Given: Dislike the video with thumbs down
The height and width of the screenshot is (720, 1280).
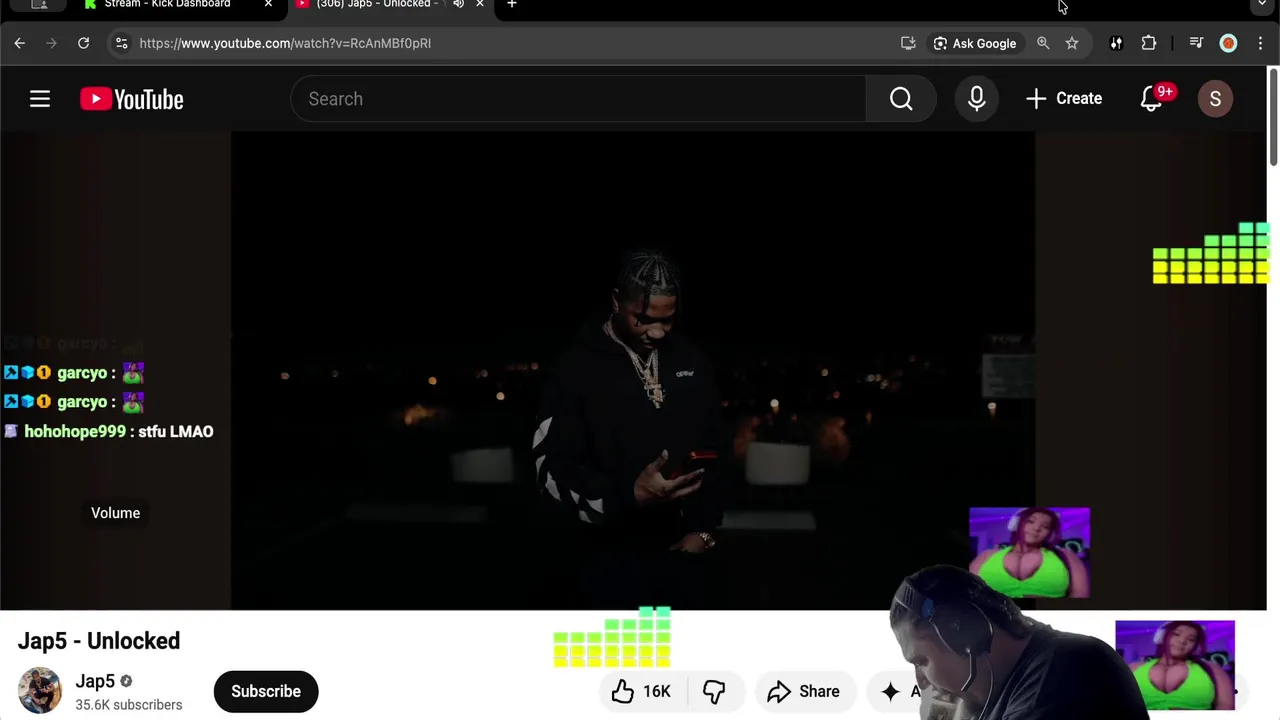Looking at the screenshot, I should coord(714,691).
